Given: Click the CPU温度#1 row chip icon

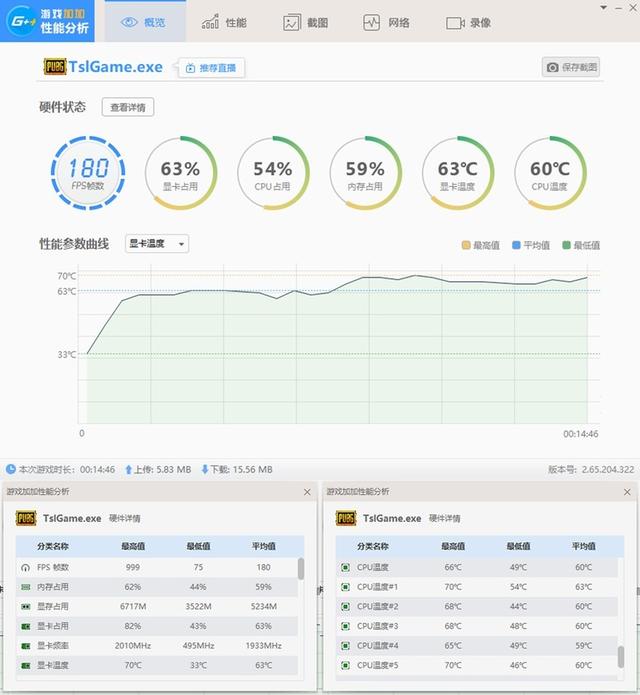Looking at the screenshot, I should [346, 587].
